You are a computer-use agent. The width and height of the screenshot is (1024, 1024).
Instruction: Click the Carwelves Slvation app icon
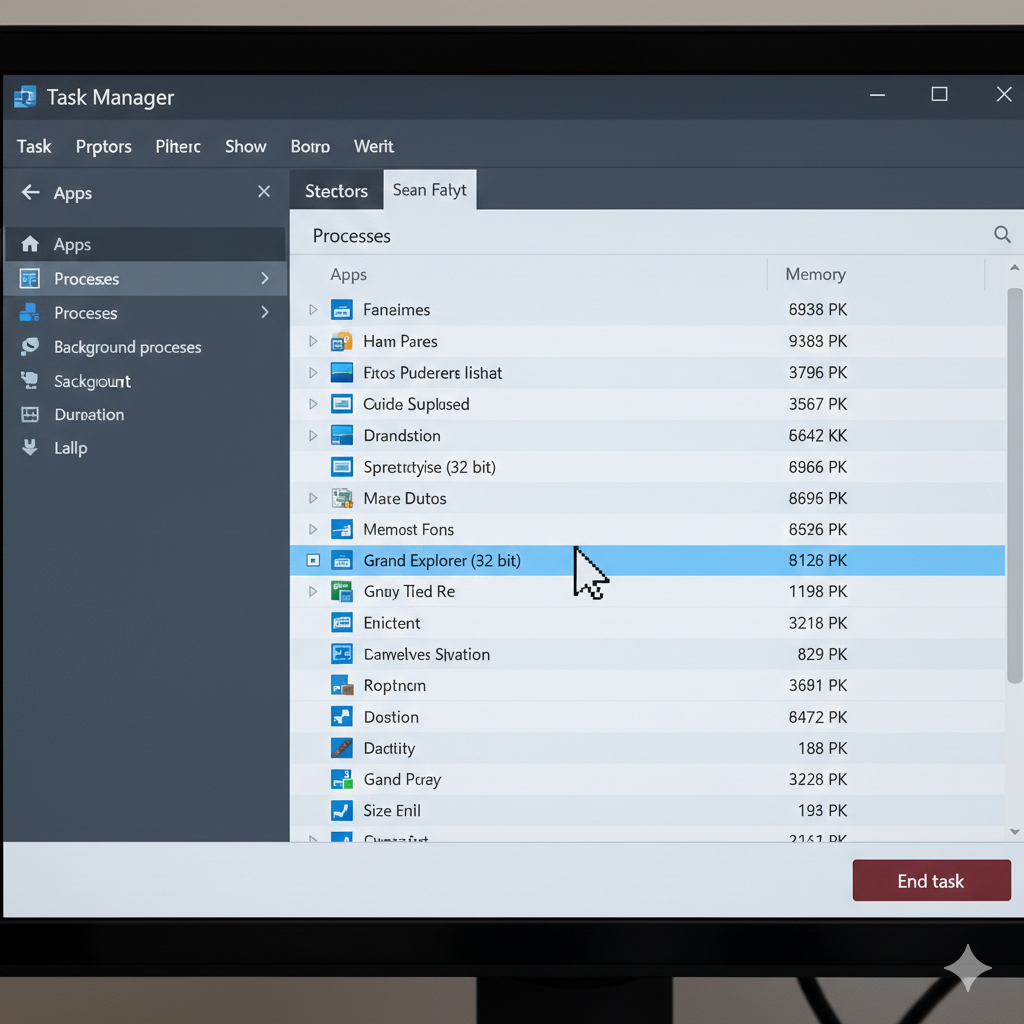click(342, 654)
